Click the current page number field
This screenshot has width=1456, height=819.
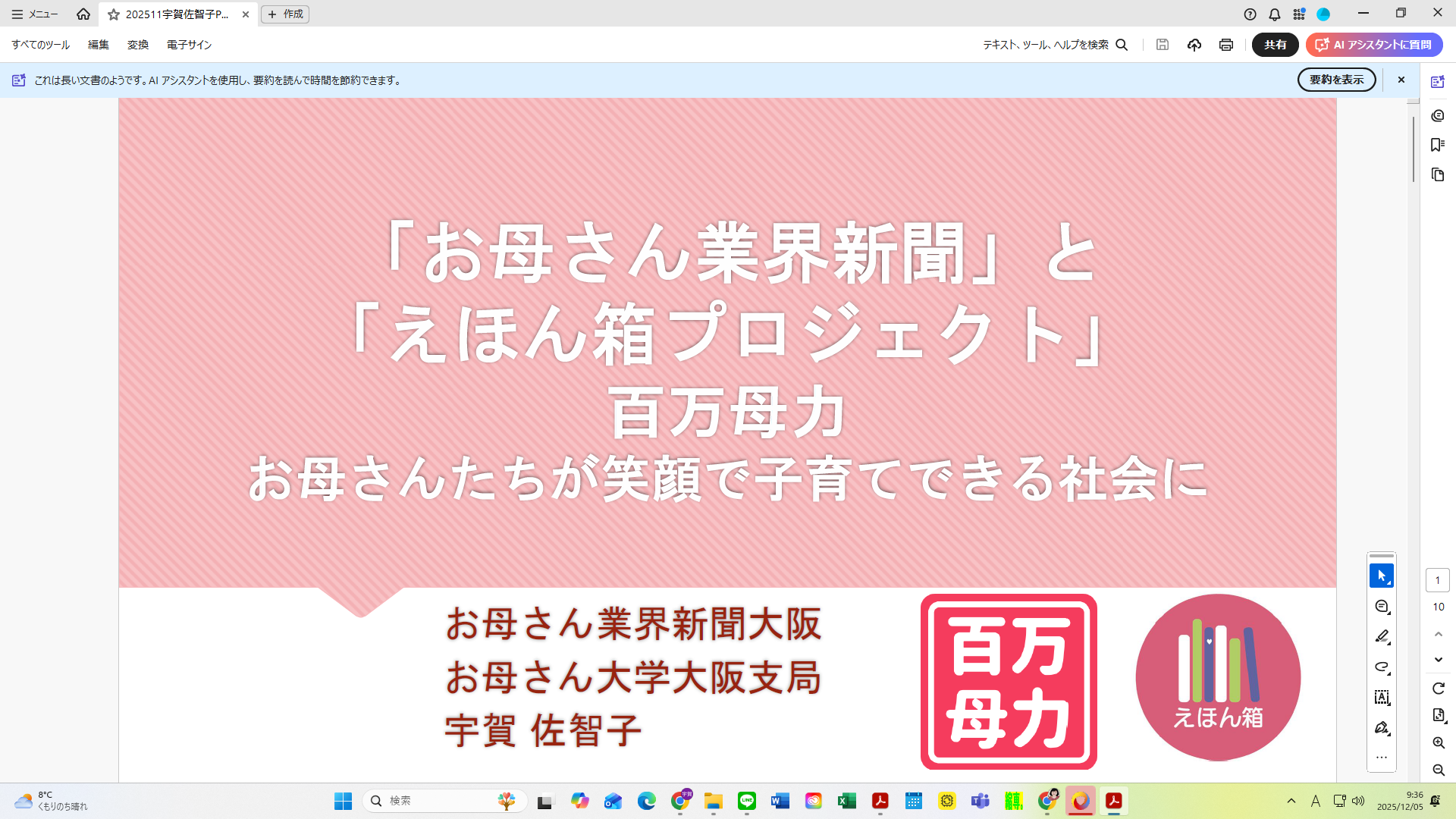[x=1437, y=580]
